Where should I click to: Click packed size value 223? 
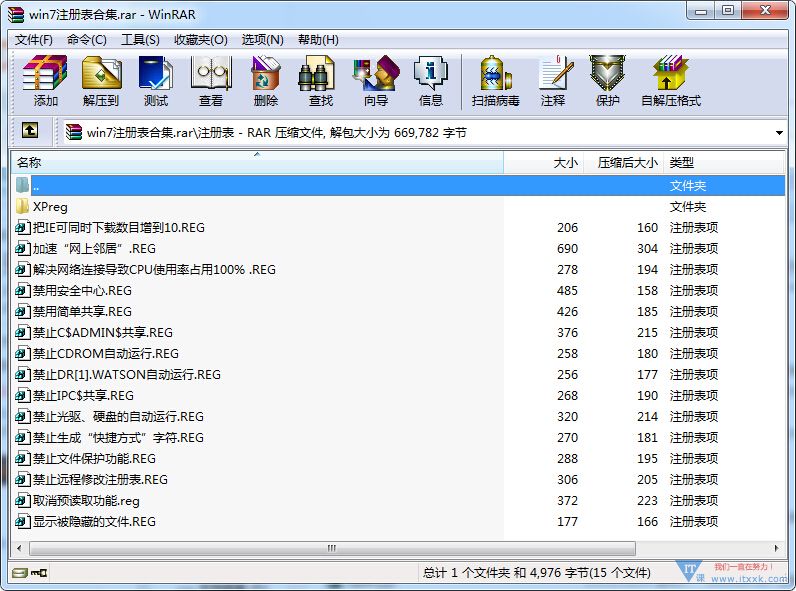[647, 501]
